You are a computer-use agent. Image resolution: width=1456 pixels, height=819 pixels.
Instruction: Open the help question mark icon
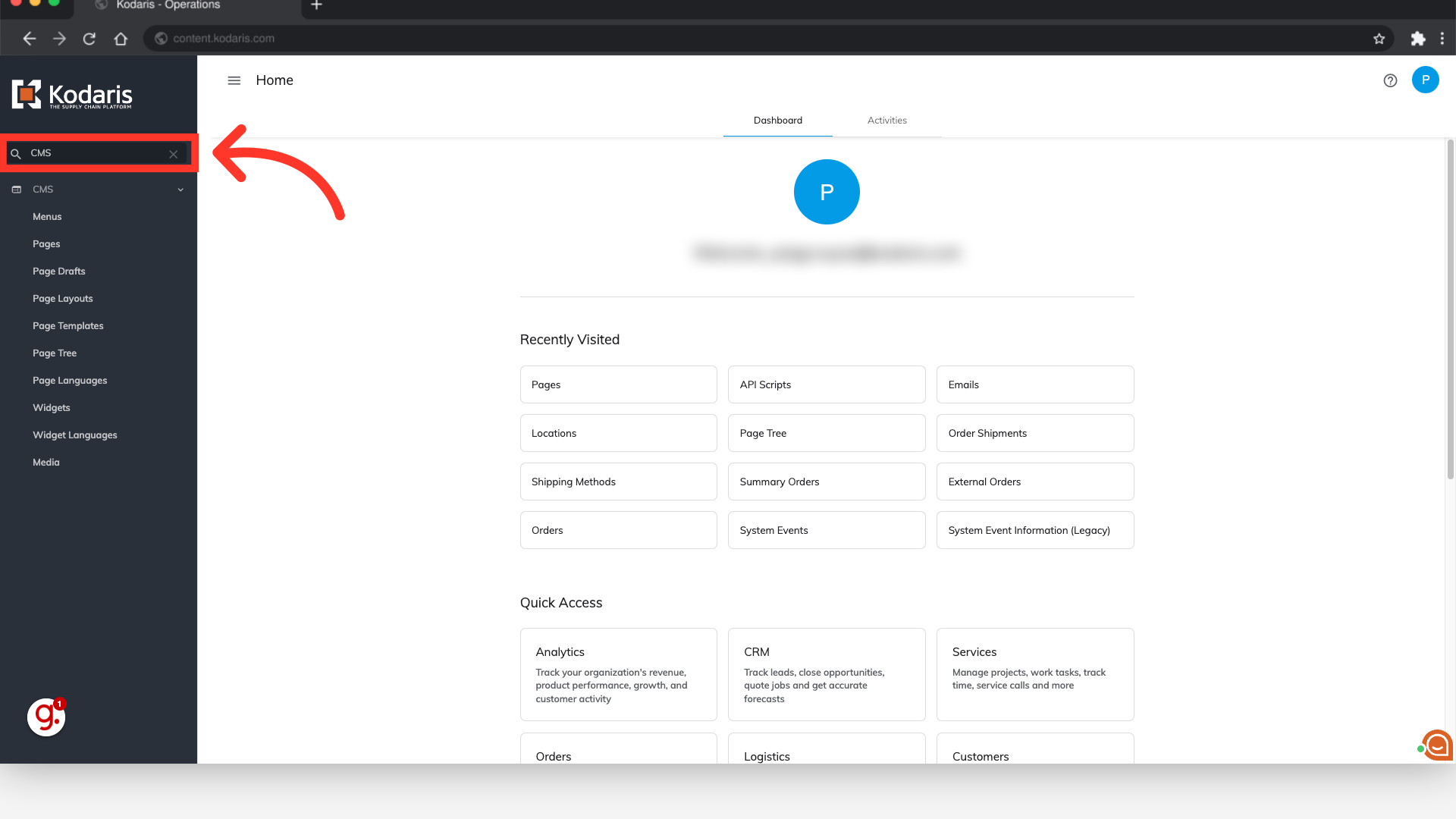(x=1389, y=80)
